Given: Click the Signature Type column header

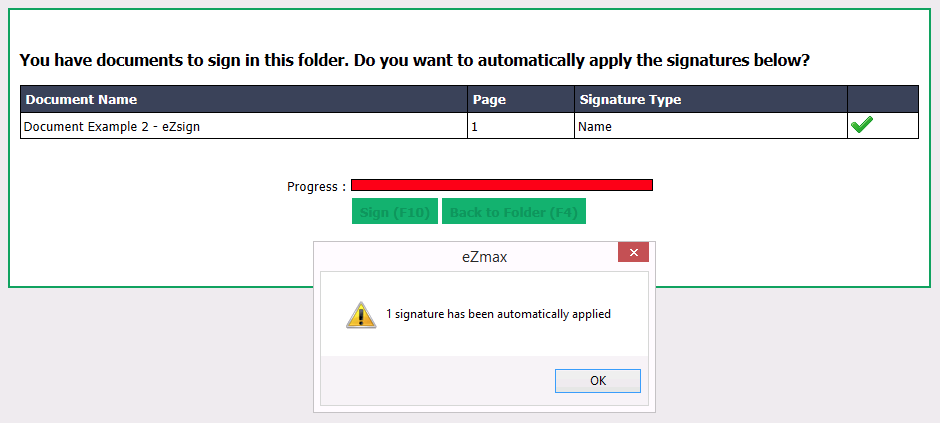Looking at the screenshot, I should 711,99.
